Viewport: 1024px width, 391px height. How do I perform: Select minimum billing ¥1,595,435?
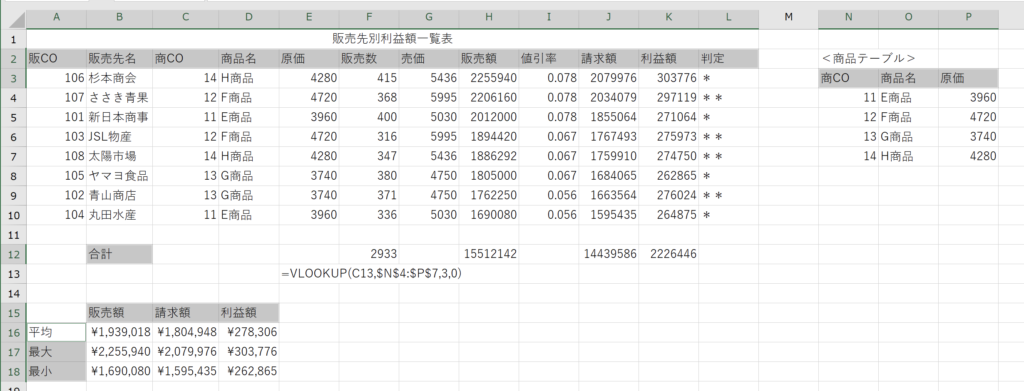click(x=185, y=371)
